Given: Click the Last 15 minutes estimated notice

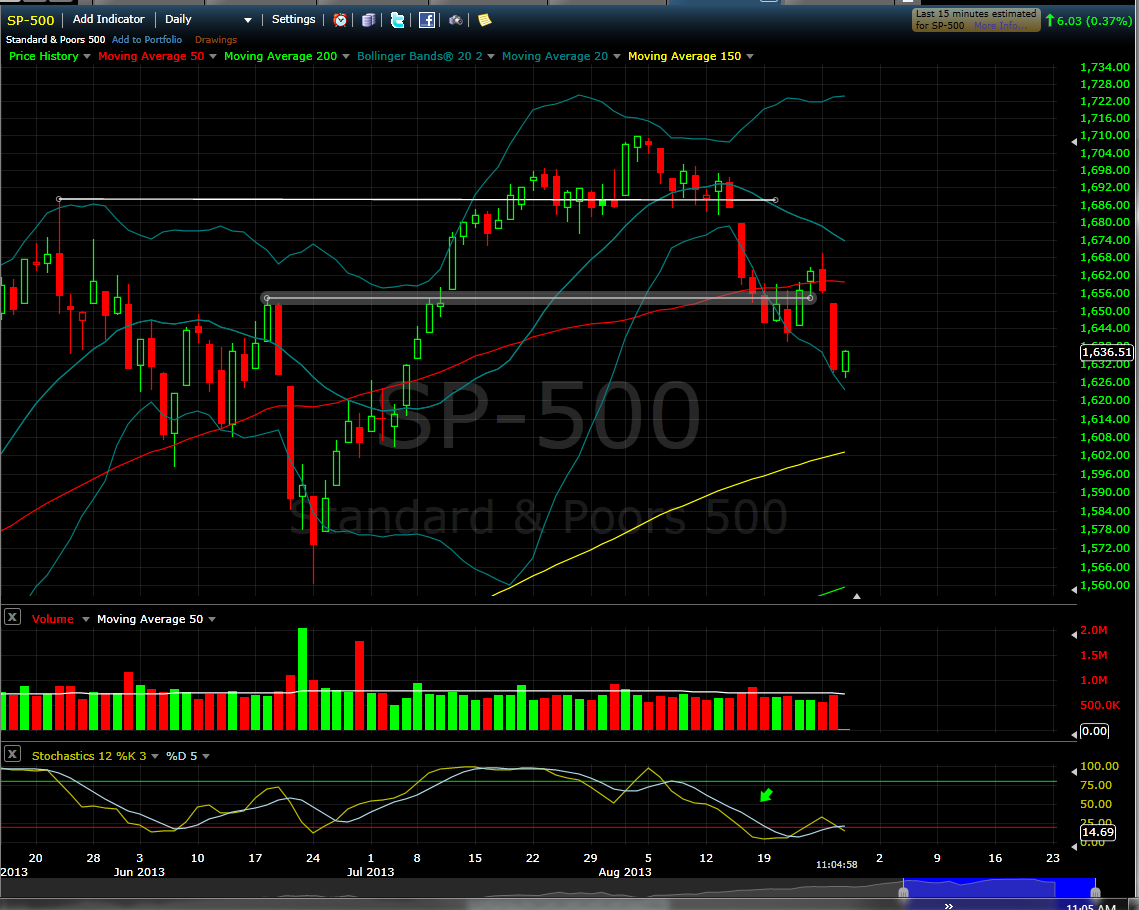Looking at the screenshot, I should [976, 20].
